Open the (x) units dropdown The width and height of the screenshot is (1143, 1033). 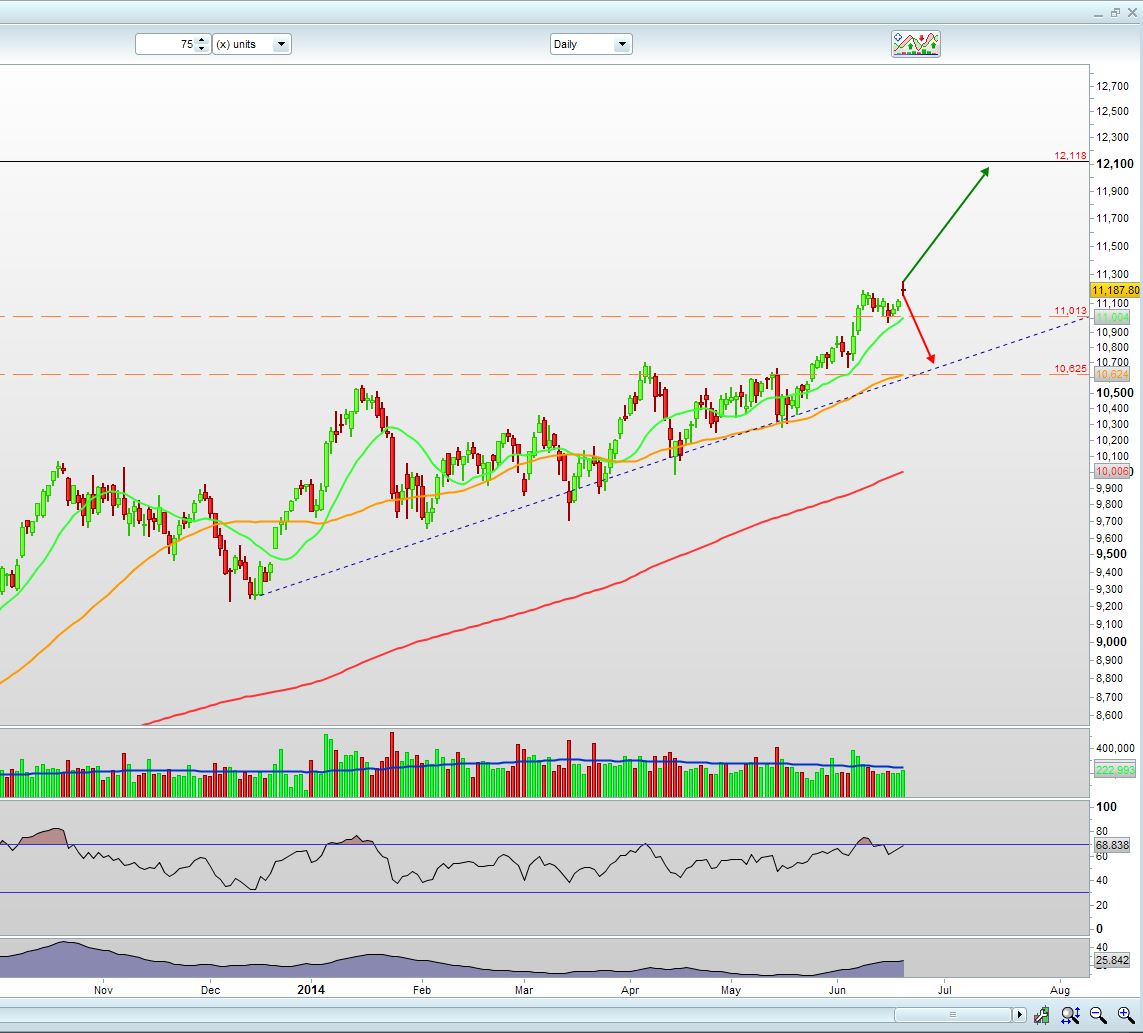coord(252,44)
